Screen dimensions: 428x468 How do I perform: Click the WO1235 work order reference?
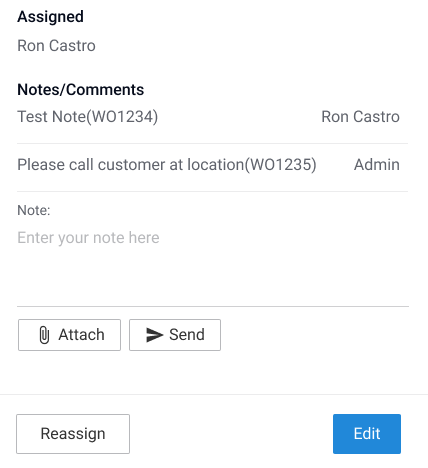pos(281,165)
